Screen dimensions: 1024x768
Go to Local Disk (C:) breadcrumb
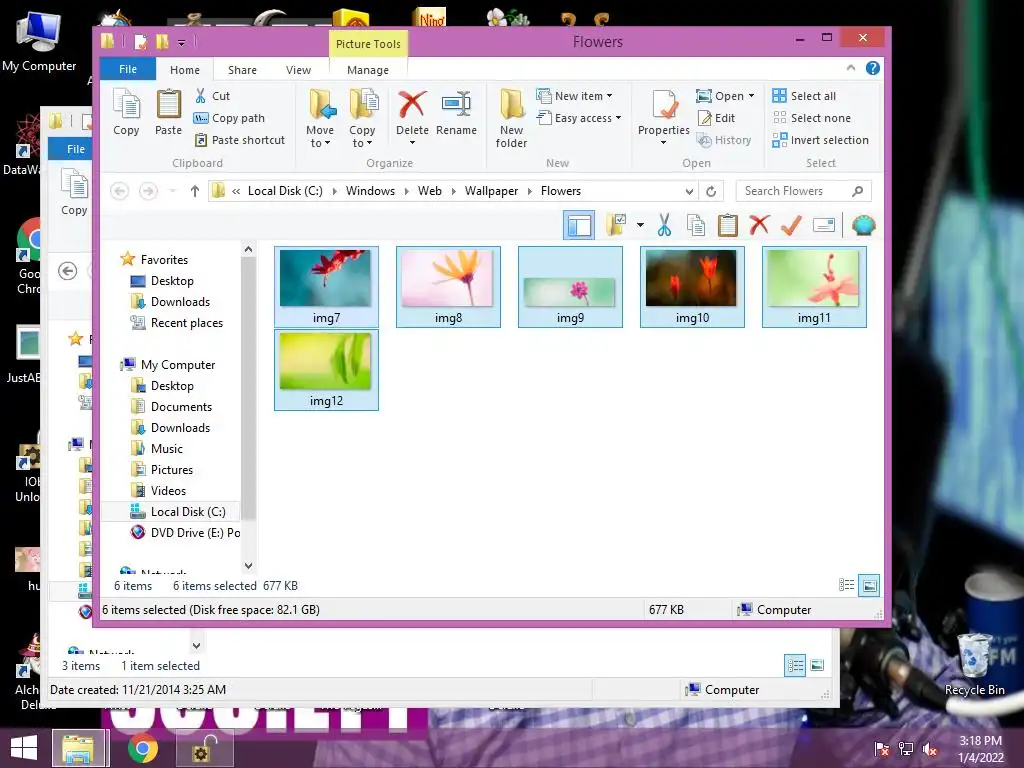point(285,191)
